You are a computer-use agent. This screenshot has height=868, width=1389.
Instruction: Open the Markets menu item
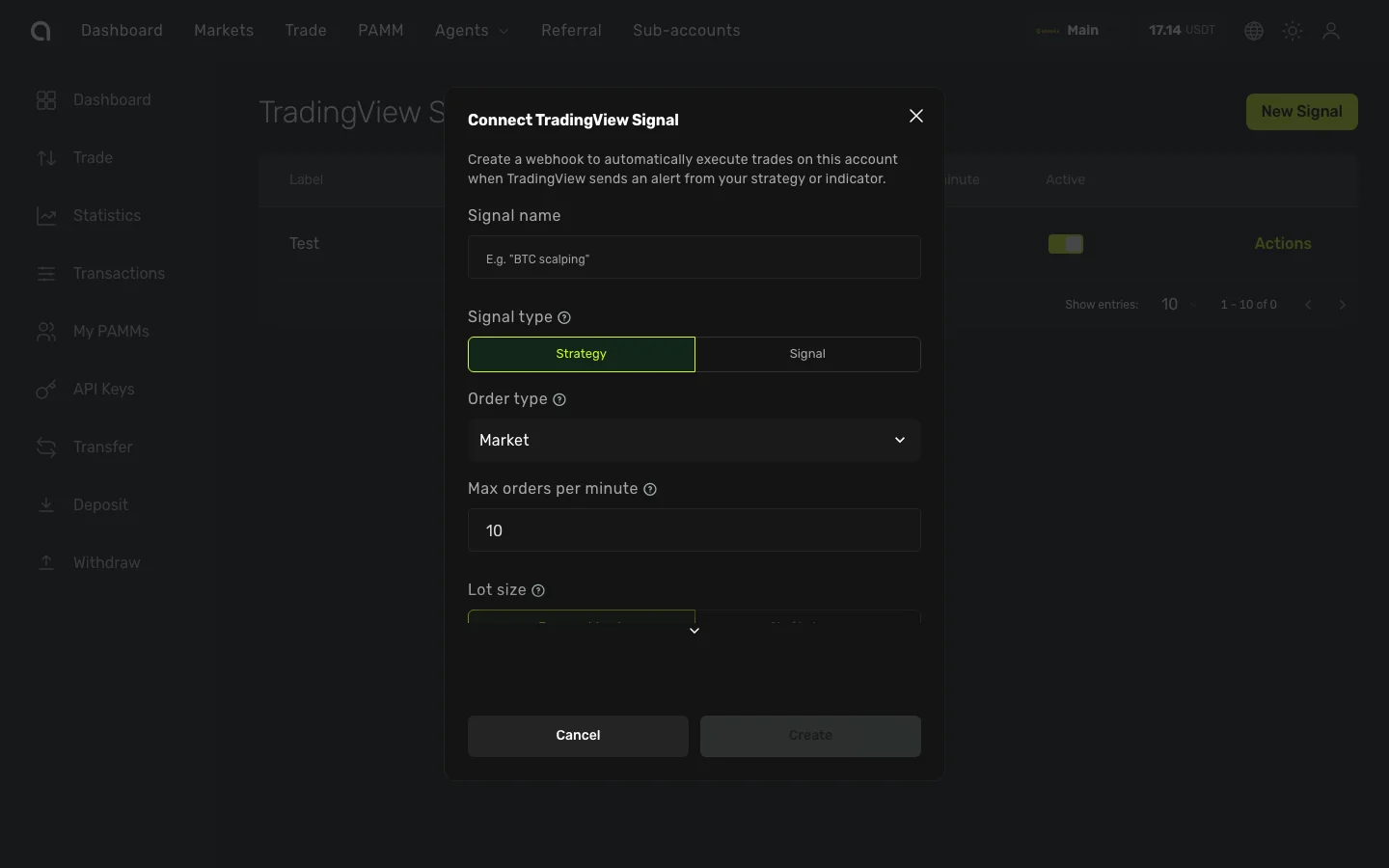224,30
